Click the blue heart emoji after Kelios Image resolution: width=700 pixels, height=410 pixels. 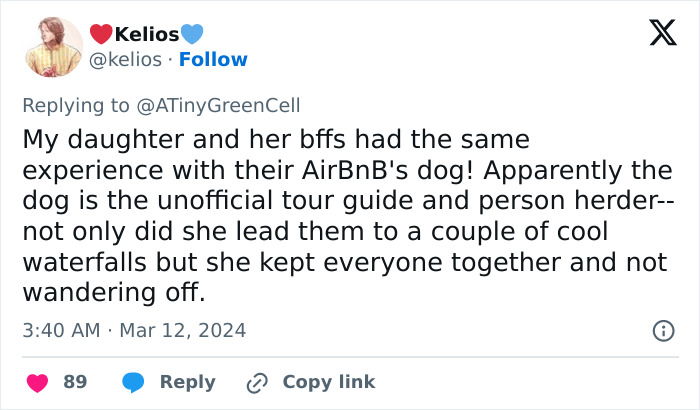click(x=192, y=35)
